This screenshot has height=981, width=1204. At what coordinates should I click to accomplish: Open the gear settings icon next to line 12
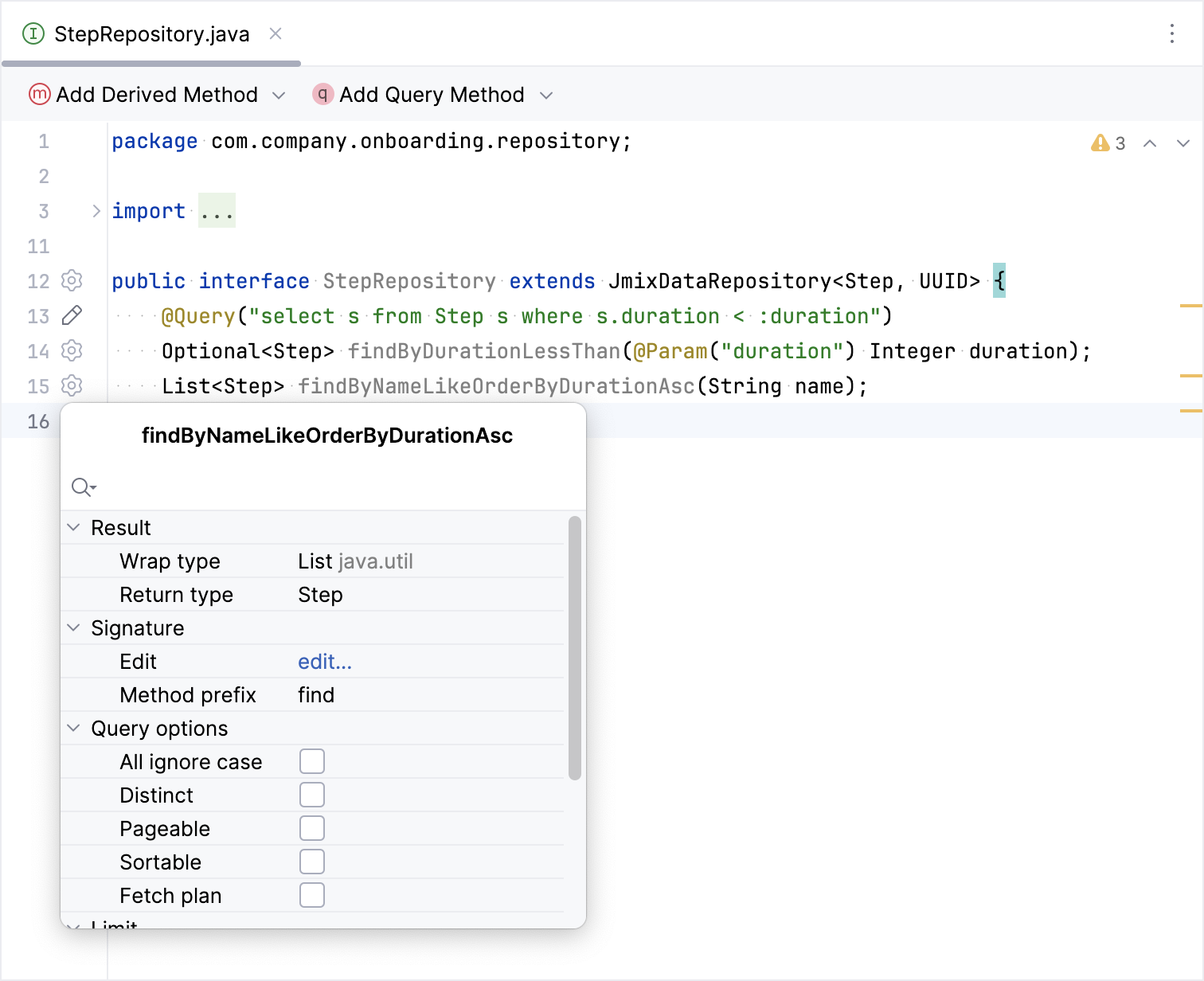pyautogui.click(x=72, y=280)
